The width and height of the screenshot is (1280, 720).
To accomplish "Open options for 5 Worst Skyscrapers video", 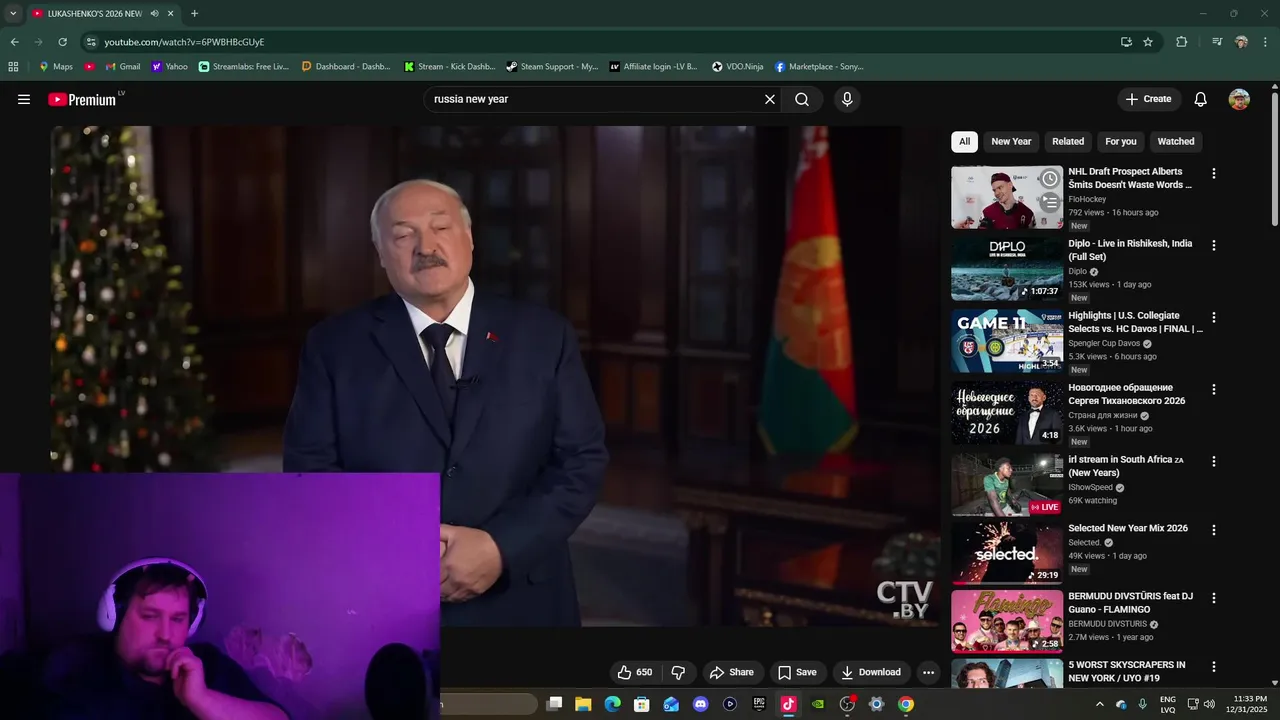I will coord(1214,666).
